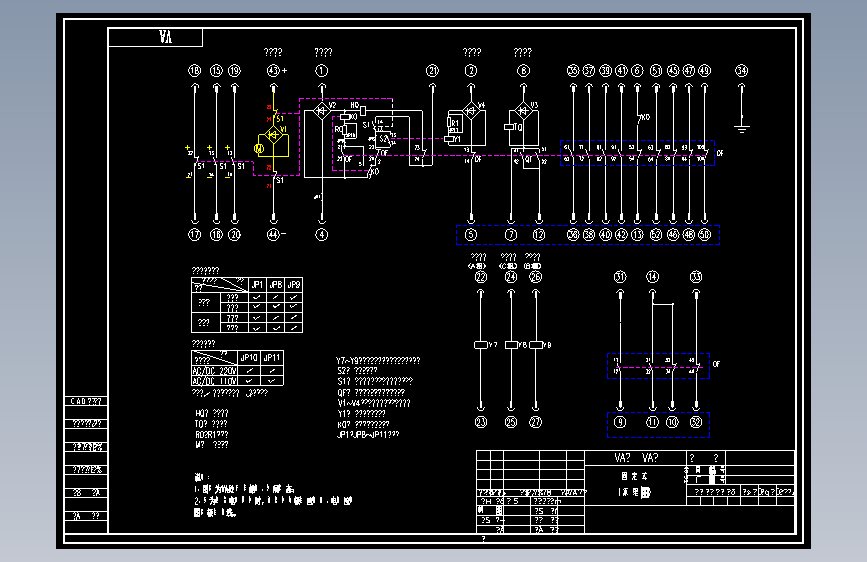Image resolution: width=867 pixels, height=562 pixels.
Task: Select terminal circle numbered 40
Action: (605, 235)
